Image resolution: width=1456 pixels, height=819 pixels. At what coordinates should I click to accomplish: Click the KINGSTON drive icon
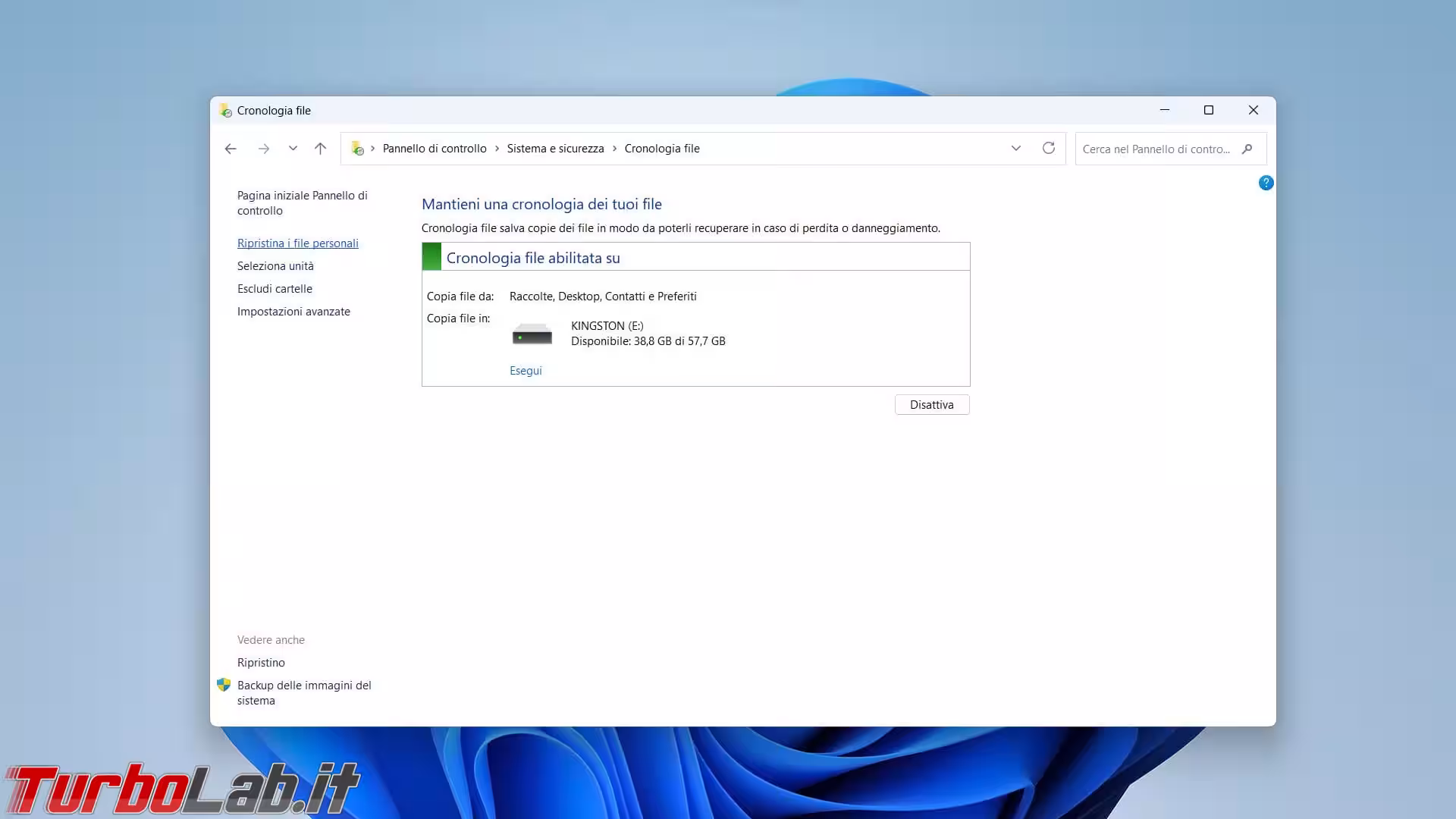532,334
